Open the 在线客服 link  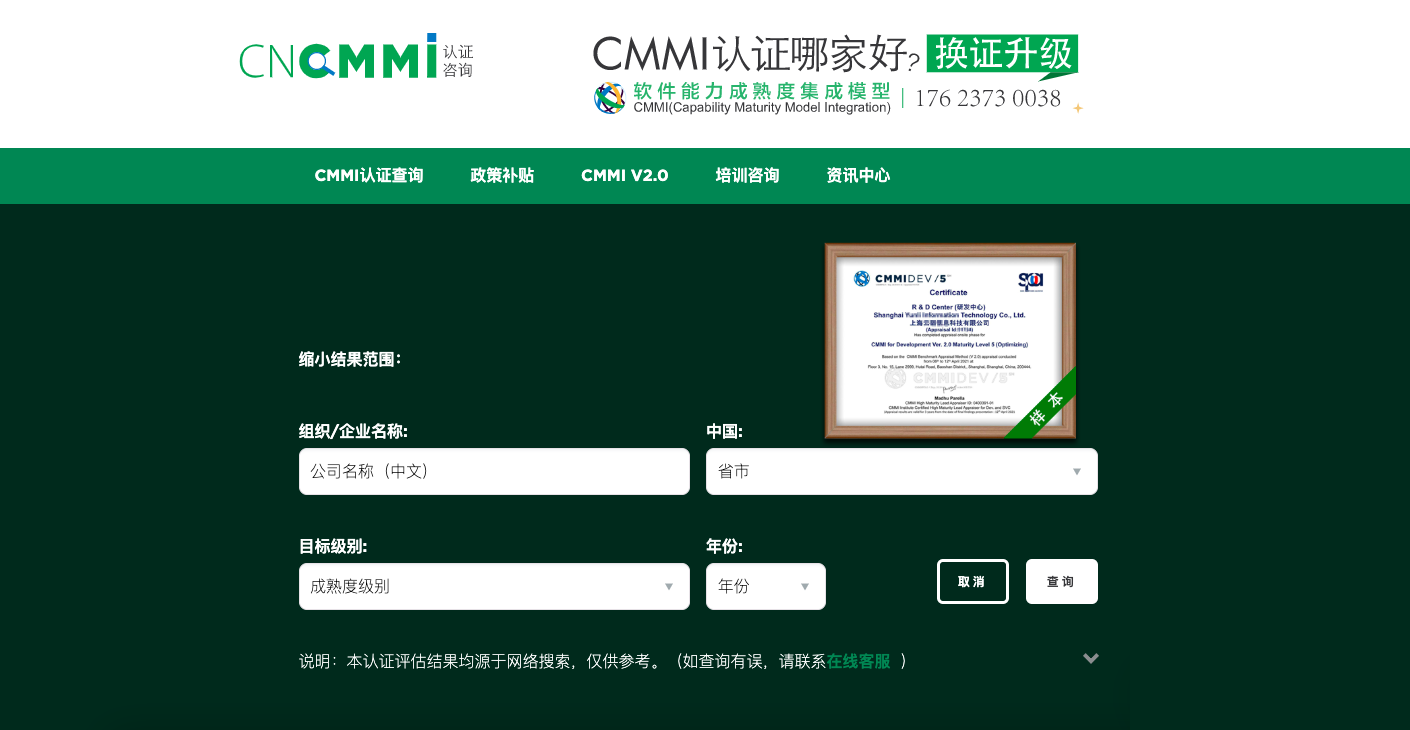coord(858,661)
